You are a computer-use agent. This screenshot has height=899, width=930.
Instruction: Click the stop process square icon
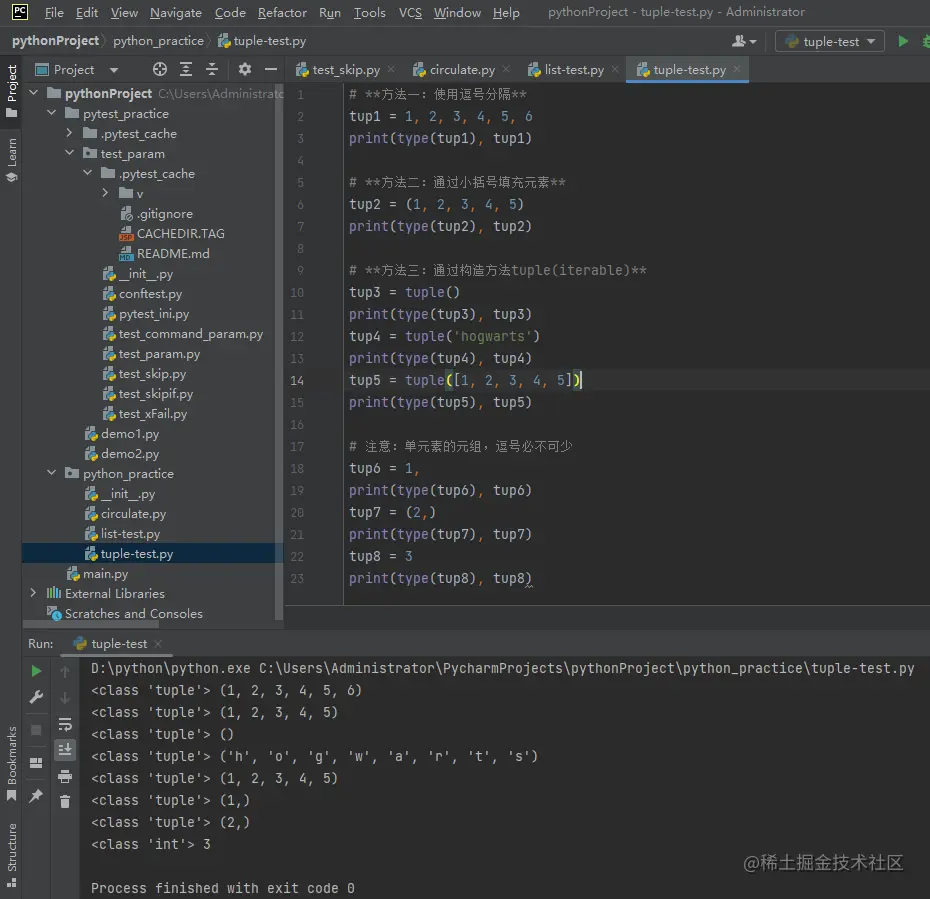point(36,730)
